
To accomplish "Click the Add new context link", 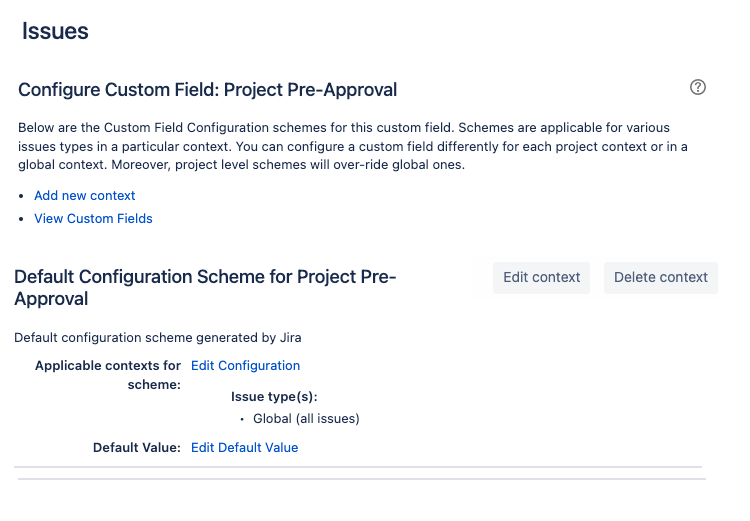I will 85,196.
